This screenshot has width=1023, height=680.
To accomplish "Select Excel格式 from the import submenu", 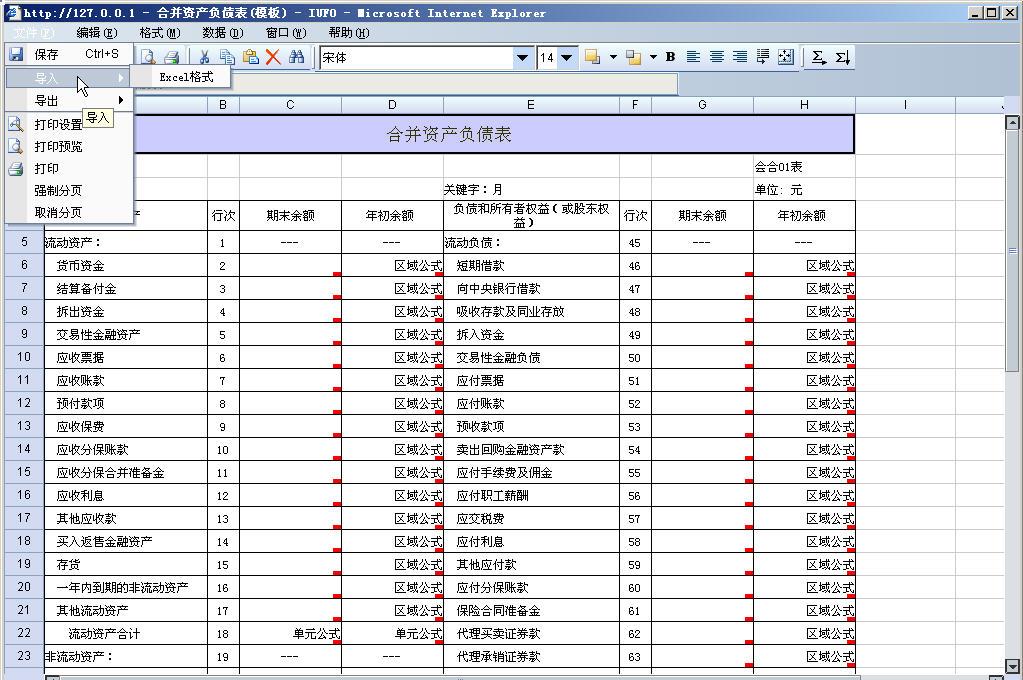I will tap(186, 77).
